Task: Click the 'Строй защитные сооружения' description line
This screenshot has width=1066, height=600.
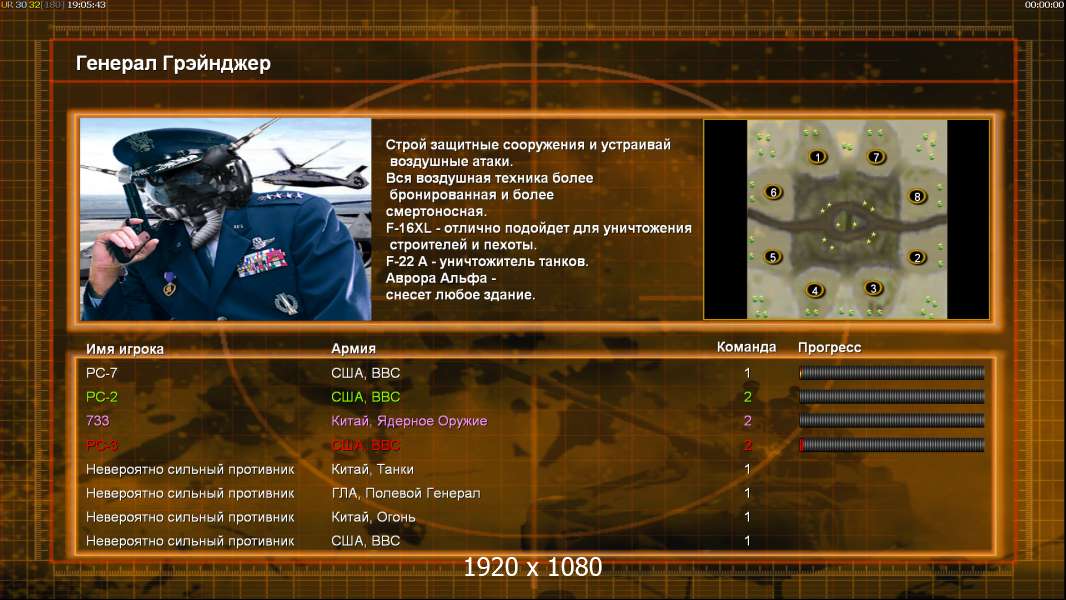Action: [528, 145]
